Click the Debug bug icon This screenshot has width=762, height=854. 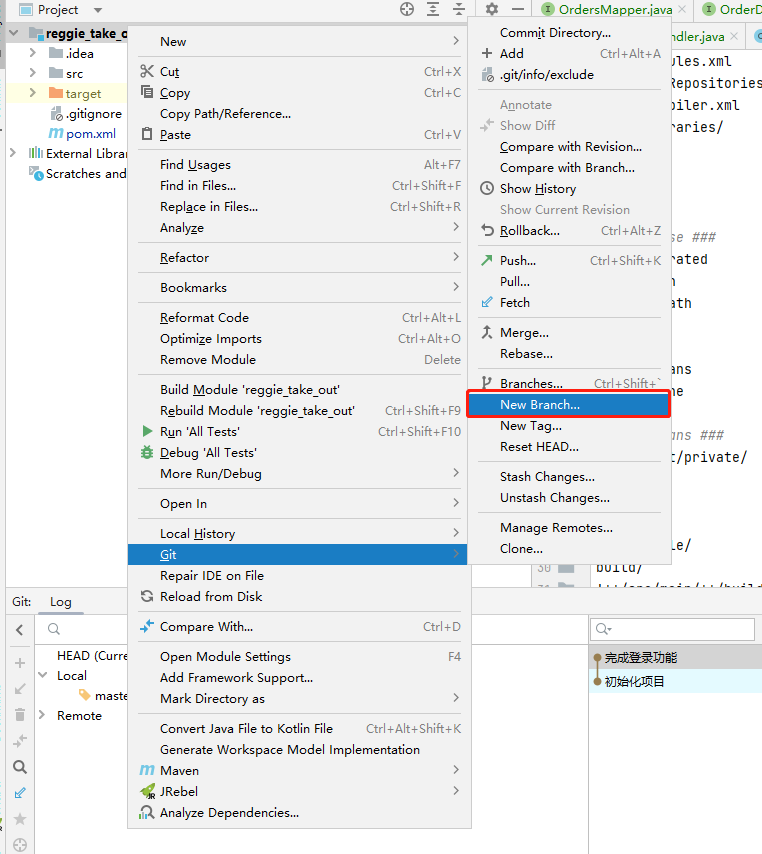[147, 452]
